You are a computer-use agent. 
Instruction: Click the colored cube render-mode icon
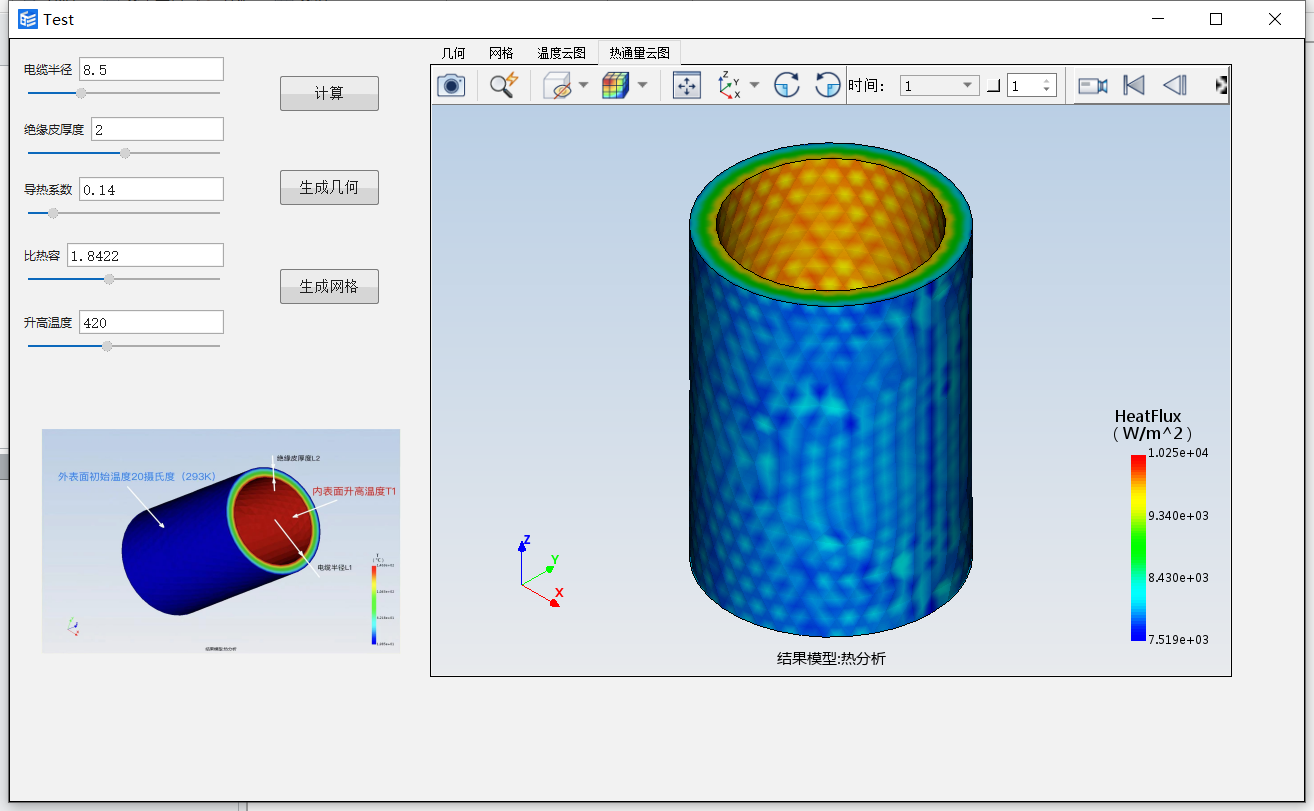pyautogui.click(x=615, y=86)
